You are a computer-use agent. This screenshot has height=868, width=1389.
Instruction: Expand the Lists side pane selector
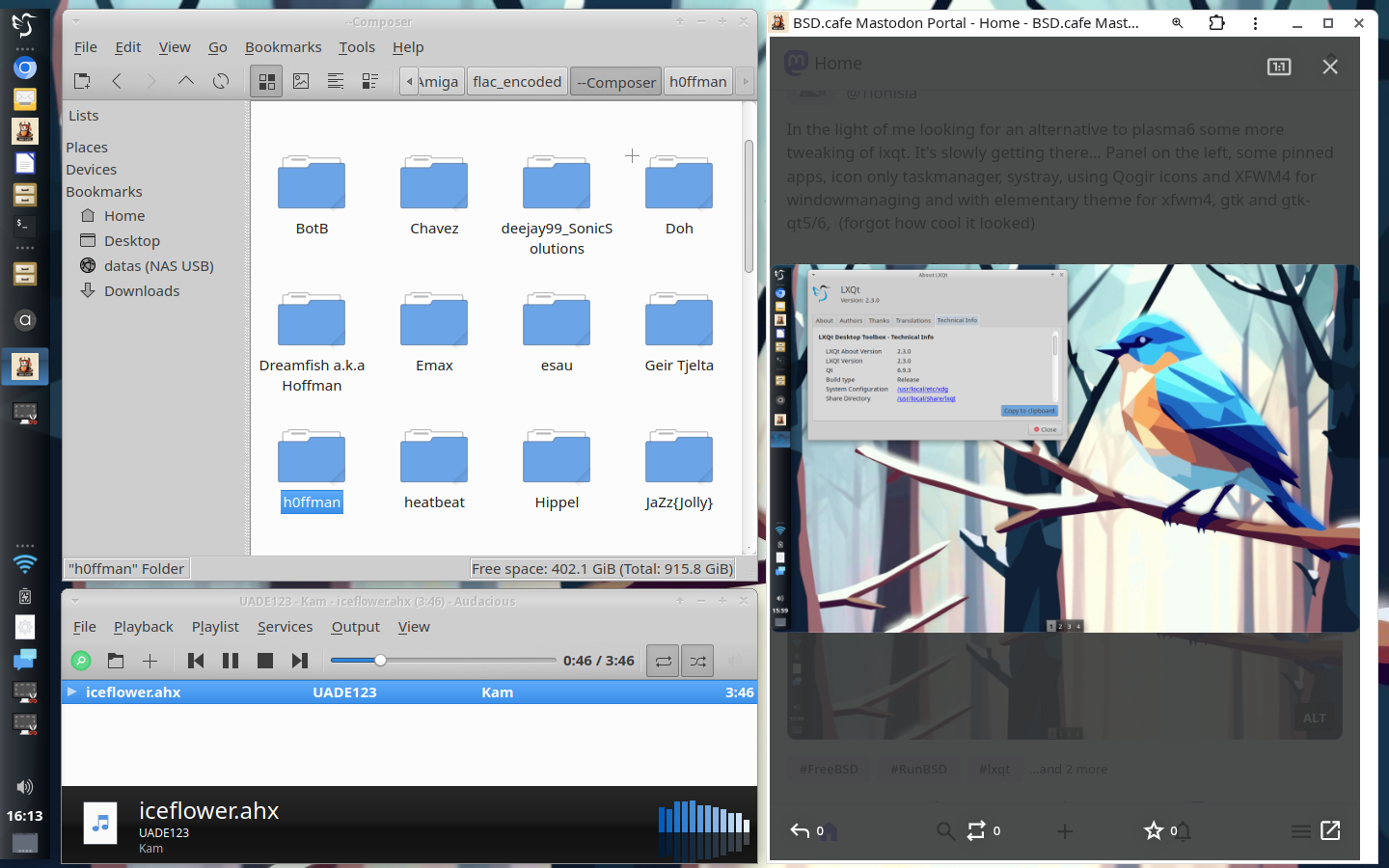point(154,116)
